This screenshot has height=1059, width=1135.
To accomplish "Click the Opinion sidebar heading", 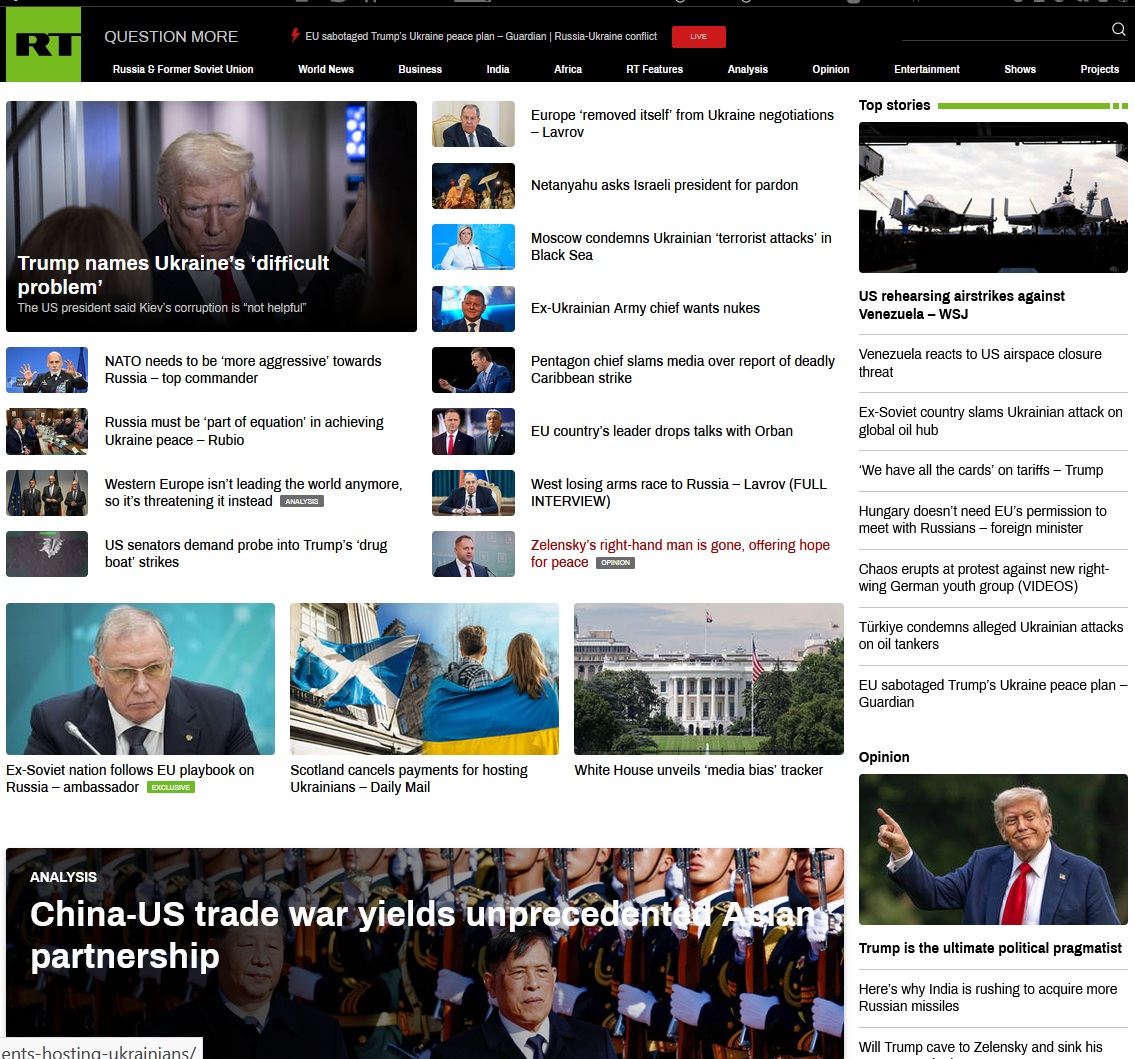I will click(884, 757).
